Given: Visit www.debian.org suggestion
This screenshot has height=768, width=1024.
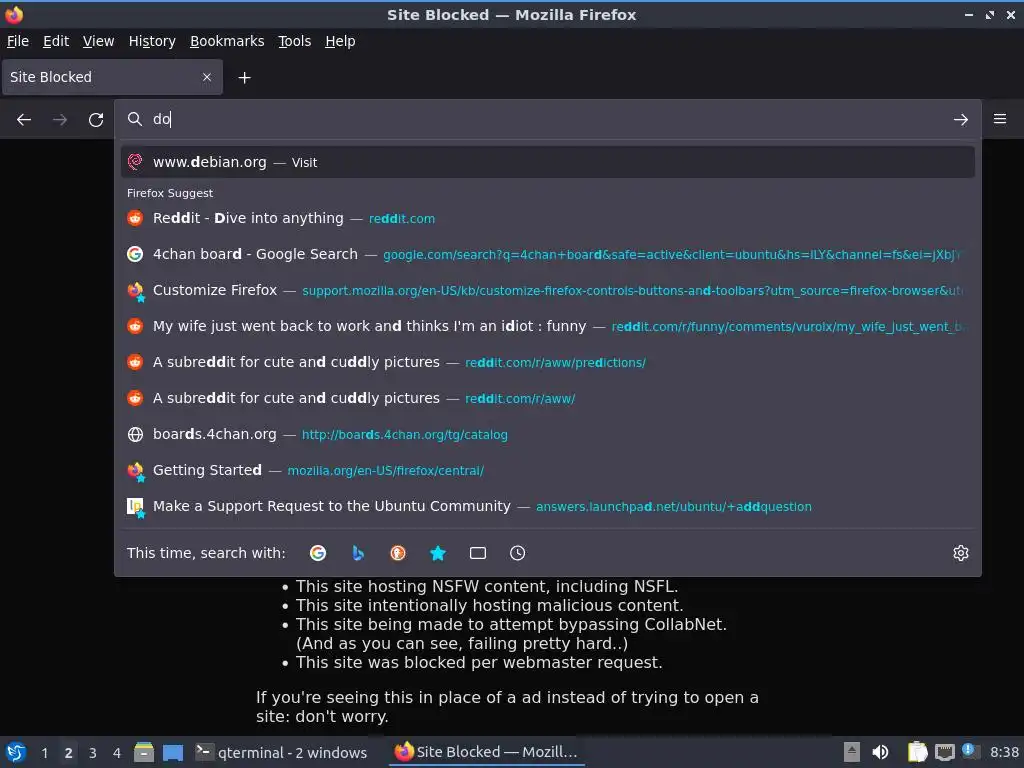Looking at the screenshot, I should coord(547,162).
